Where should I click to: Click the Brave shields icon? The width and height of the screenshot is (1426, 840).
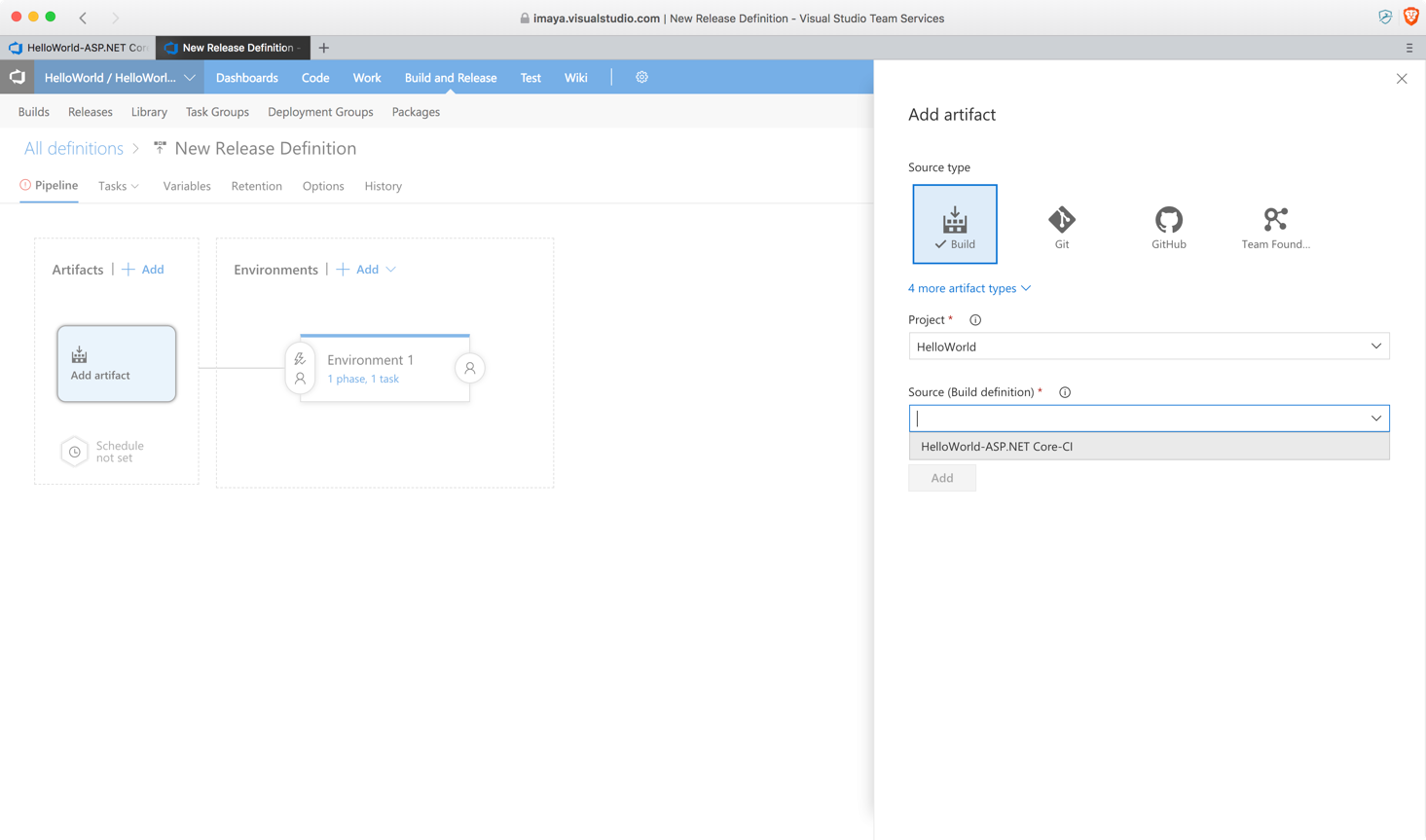[1410, 17]
